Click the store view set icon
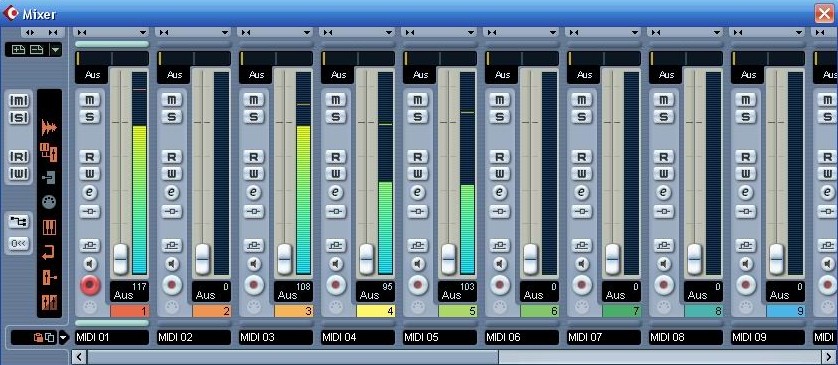Screen dimensions: 838x365 point(19,50)
